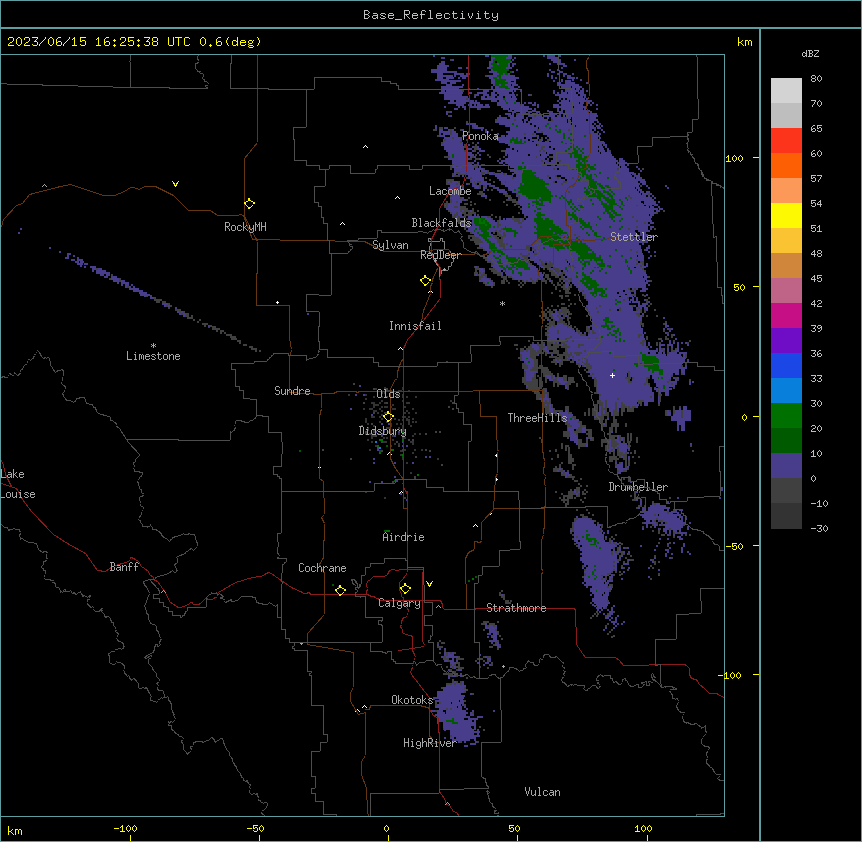Viewport: 862px width, 842px height.
Task: Click the 100 tick on the right axis
Action: (734, 158)
